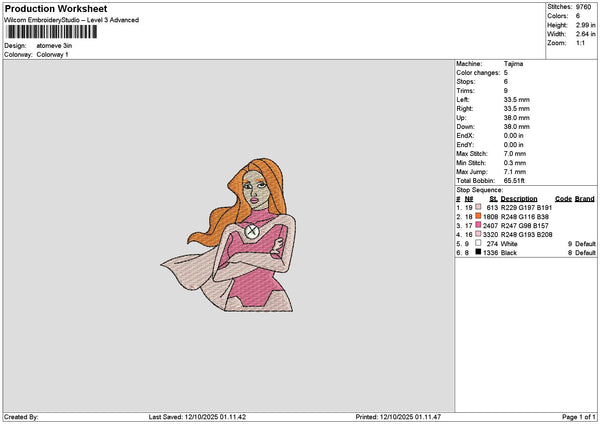Viewport: 600px width, 424px height.
Task: Click the Stop Sequence heading
Action: pyautogui.click(x=479, y=190)
